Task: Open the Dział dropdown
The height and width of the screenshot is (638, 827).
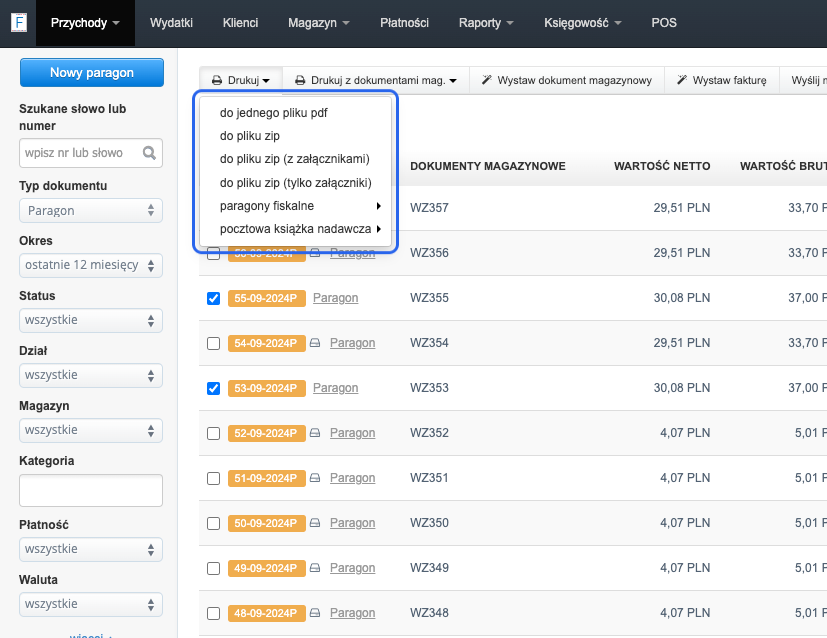Action: pyautogui.click(x=91, y=375)
